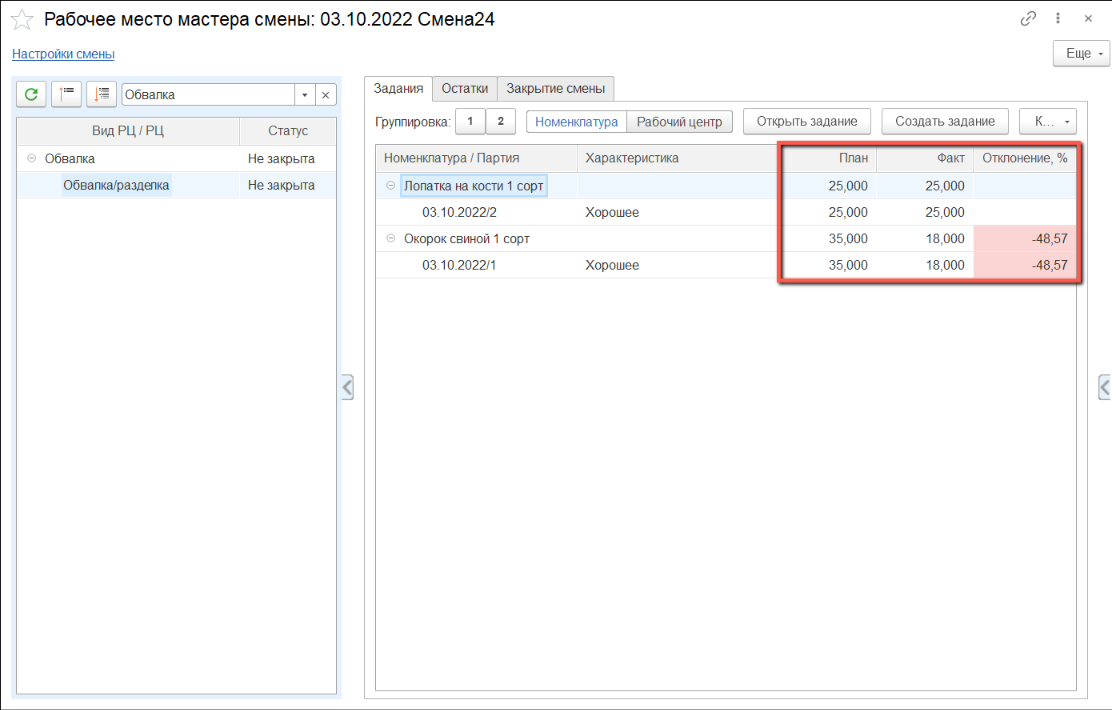Viewport: 1112px width, 710px height.
Task: Collapse the left panel with arrow handle
Action: pos(347,387)
